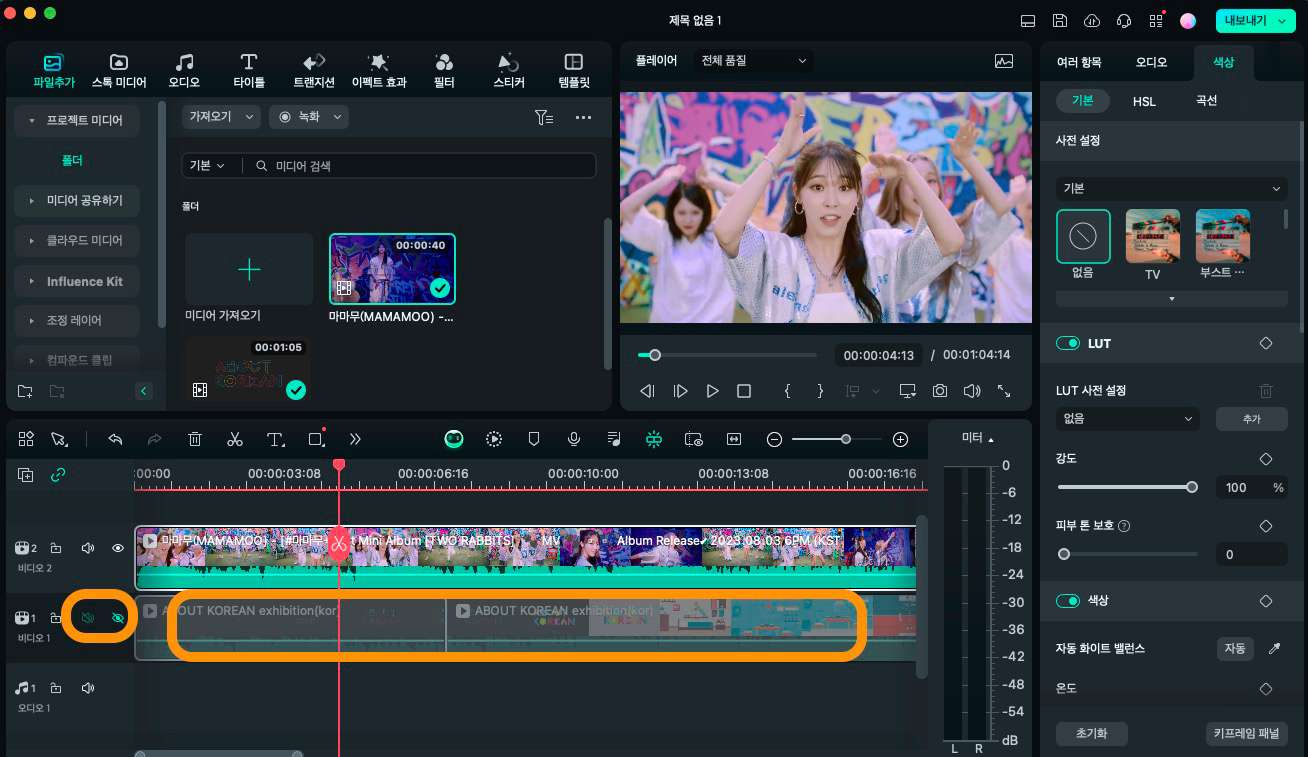
Task: Open the 오디오 tab in media toolbar
Action: click(x=184, y=71)
